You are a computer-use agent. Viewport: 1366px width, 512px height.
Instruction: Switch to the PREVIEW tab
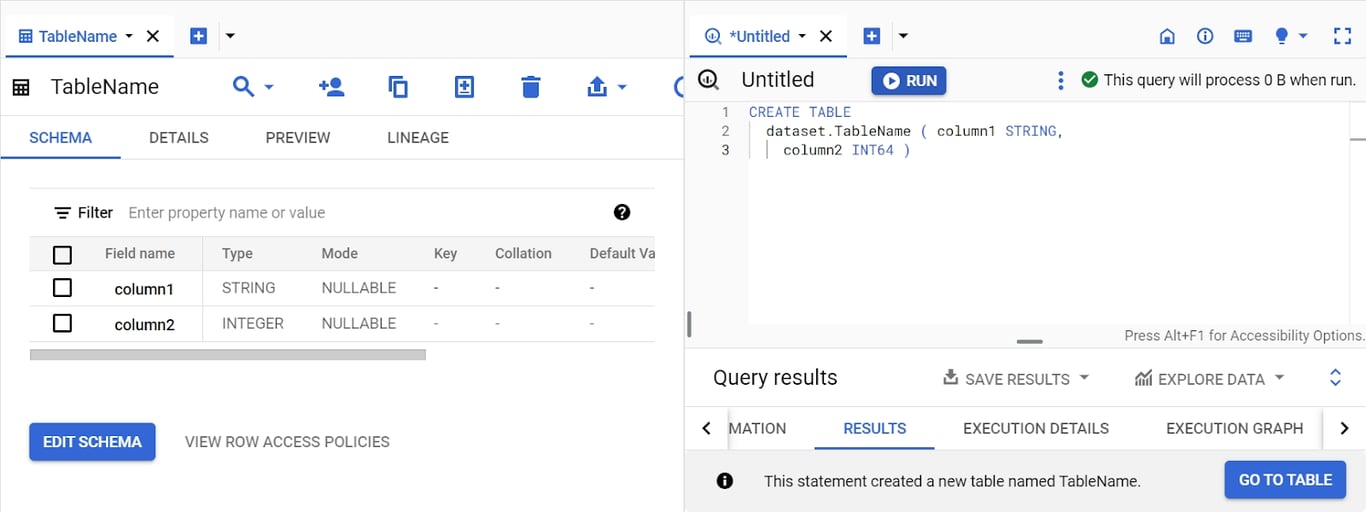pos(298,138)
